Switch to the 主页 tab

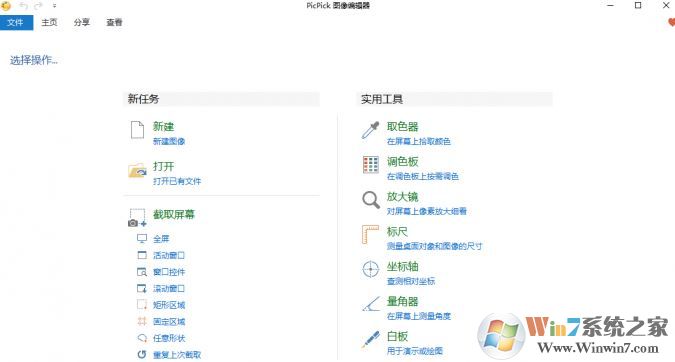coord(49,22)
